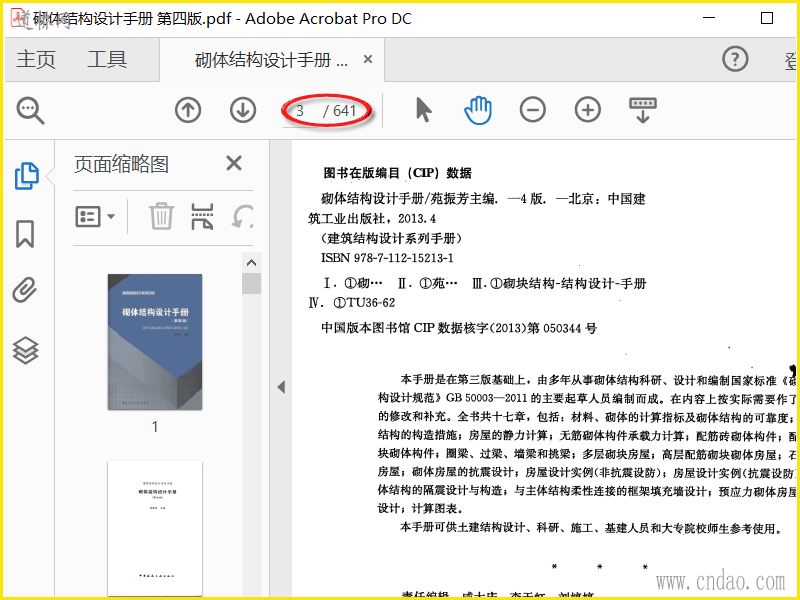Select the 砌体结构设计手册 document tab
This screenshot has height=600, width=800.
(271, 60)
